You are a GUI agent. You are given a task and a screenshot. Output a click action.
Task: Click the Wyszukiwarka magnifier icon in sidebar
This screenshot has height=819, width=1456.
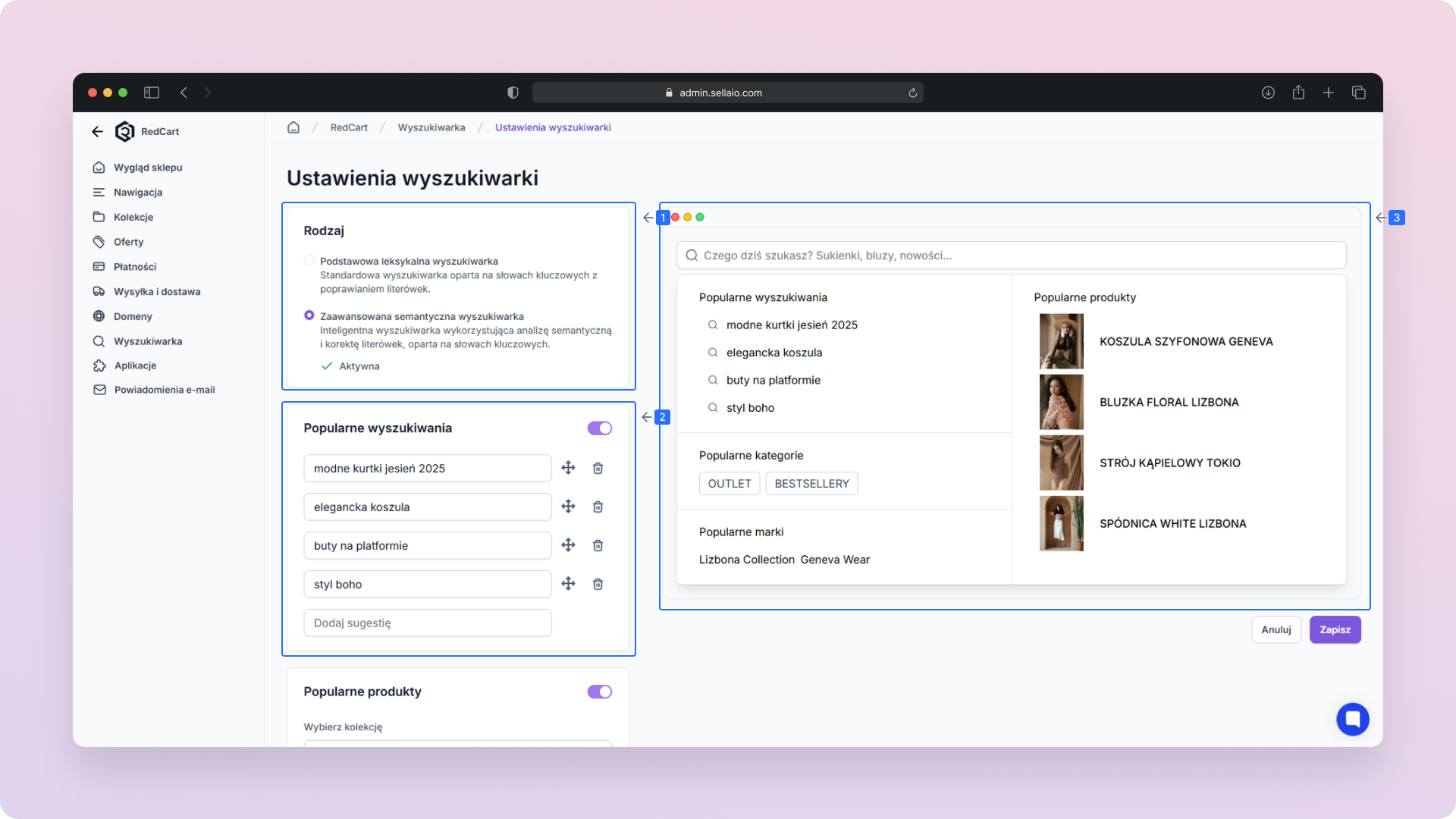tap(99, 341)
